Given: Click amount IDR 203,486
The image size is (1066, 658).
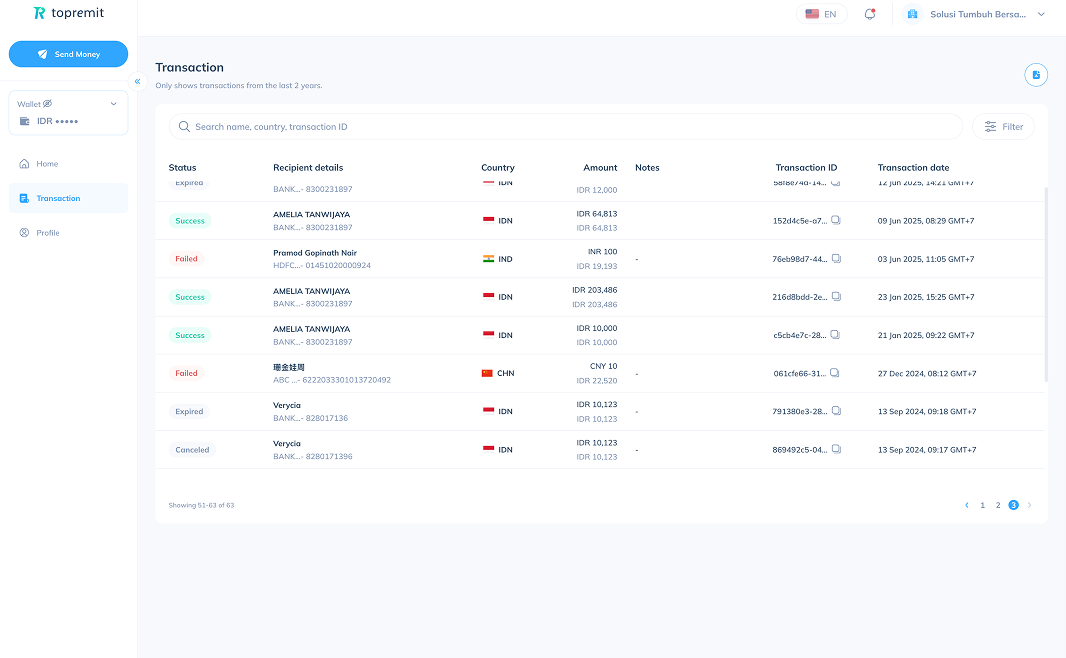Looking at the screenshot, I should tap(595, 290).
